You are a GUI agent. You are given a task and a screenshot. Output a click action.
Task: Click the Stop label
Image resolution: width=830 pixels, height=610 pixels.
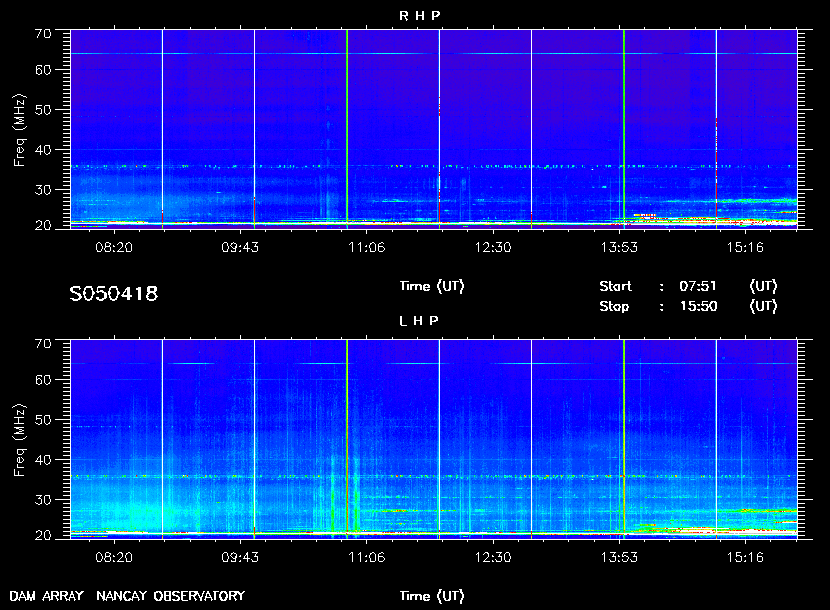[614, 306]
